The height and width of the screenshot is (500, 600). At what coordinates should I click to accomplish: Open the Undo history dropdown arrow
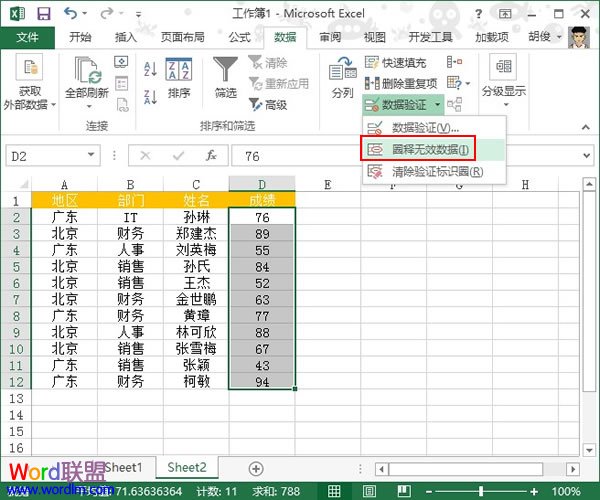[x=85, y=13]
